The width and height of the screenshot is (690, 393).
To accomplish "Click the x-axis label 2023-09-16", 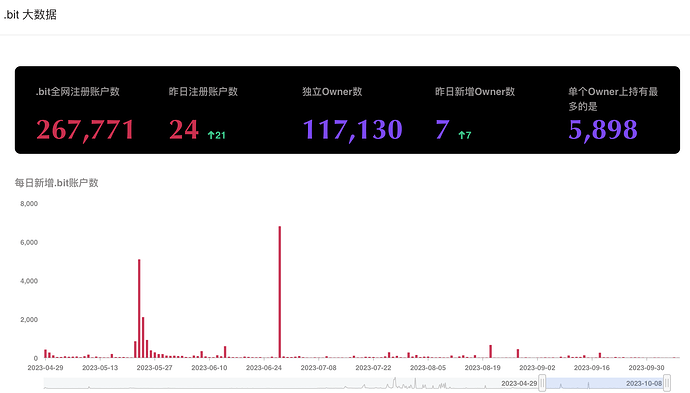I will tap(591, 367).
